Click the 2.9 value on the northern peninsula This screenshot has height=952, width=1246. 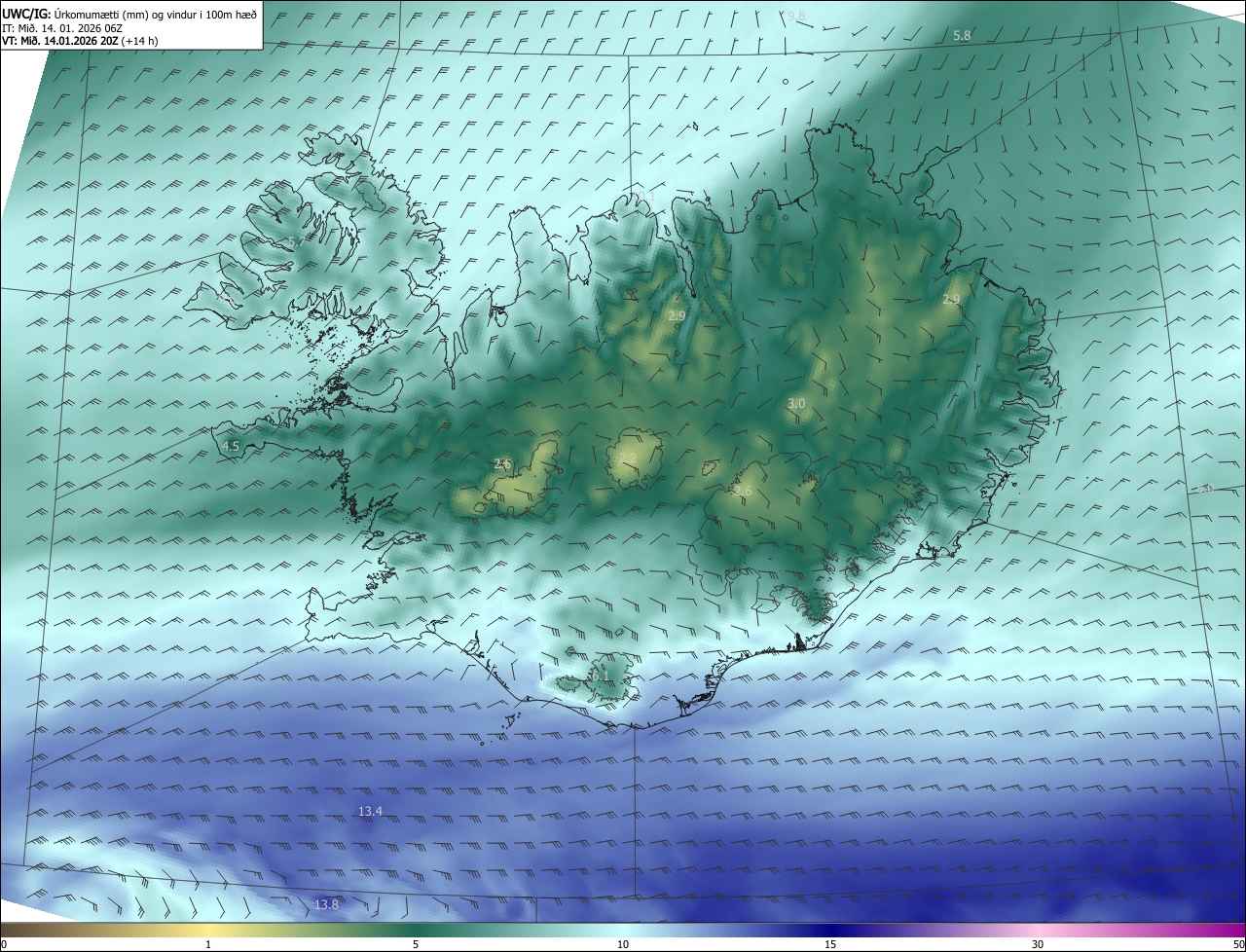(x=677, y=315)
